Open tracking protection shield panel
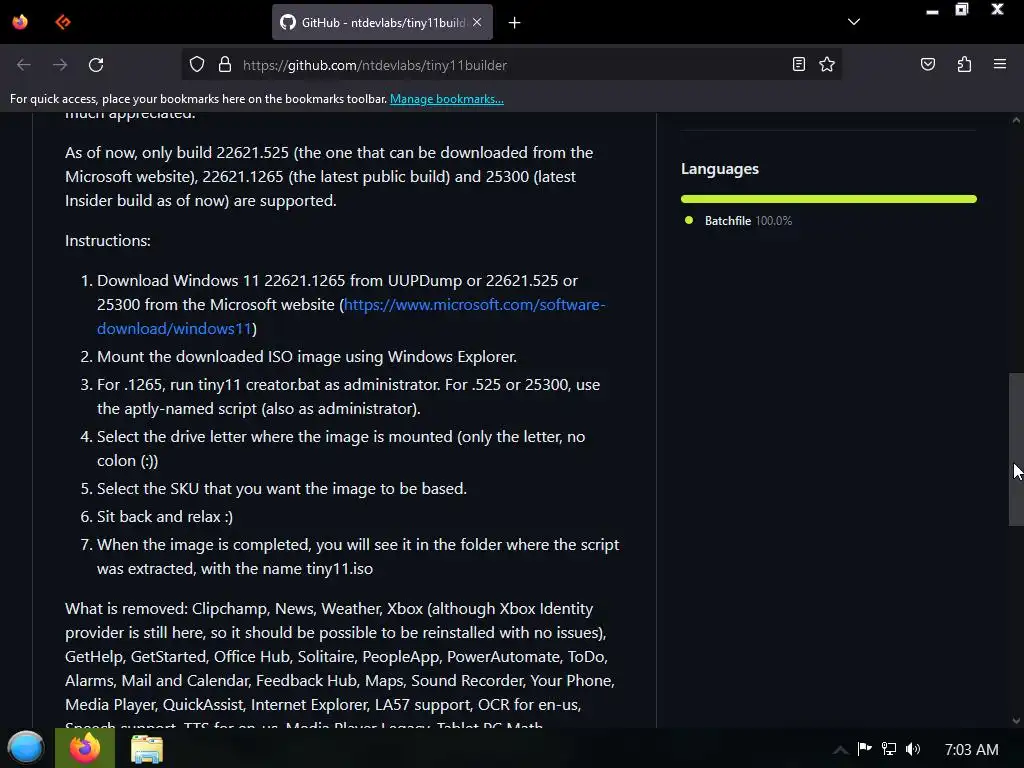Image resolution: width=1024 pixels, height=768 pixels. [197, 65]
